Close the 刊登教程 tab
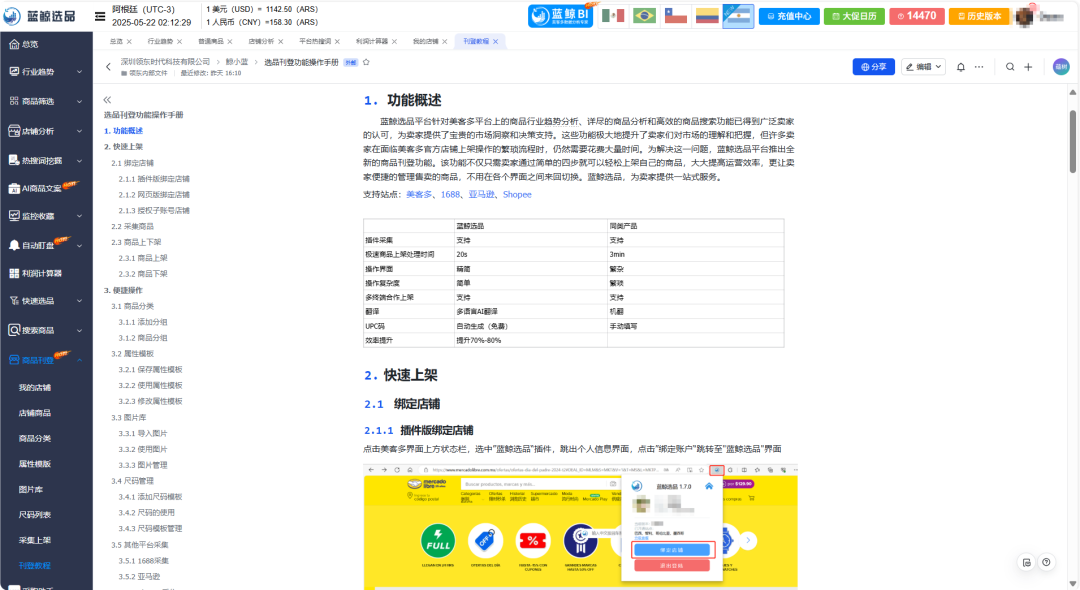This screenshot has height=590, width=1080. click(x=495, y=42)
